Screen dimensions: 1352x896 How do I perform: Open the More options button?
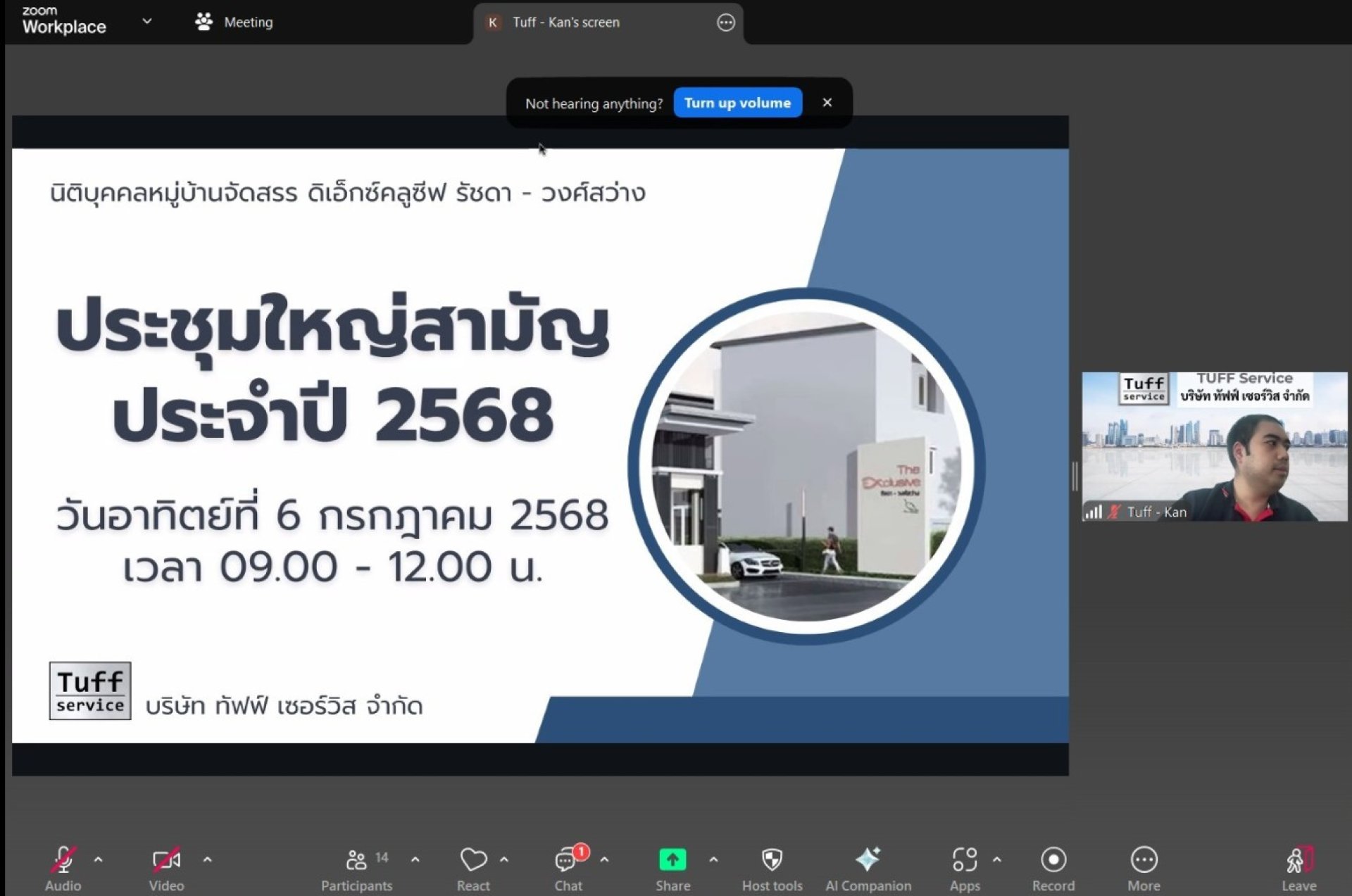coord(1144,859)
